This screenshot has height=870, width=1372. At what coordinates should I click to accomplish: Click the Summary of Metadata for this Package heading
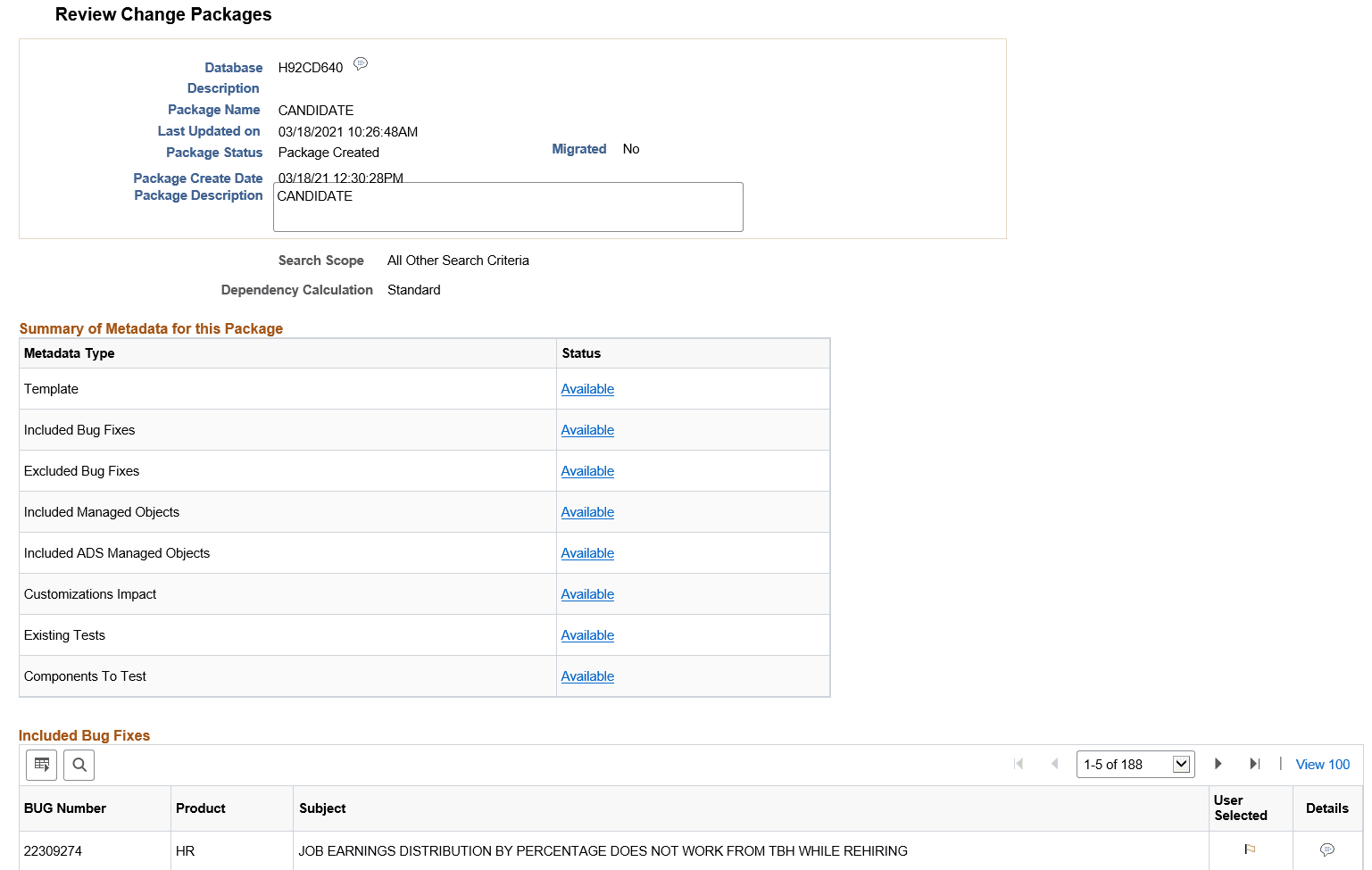151,328
